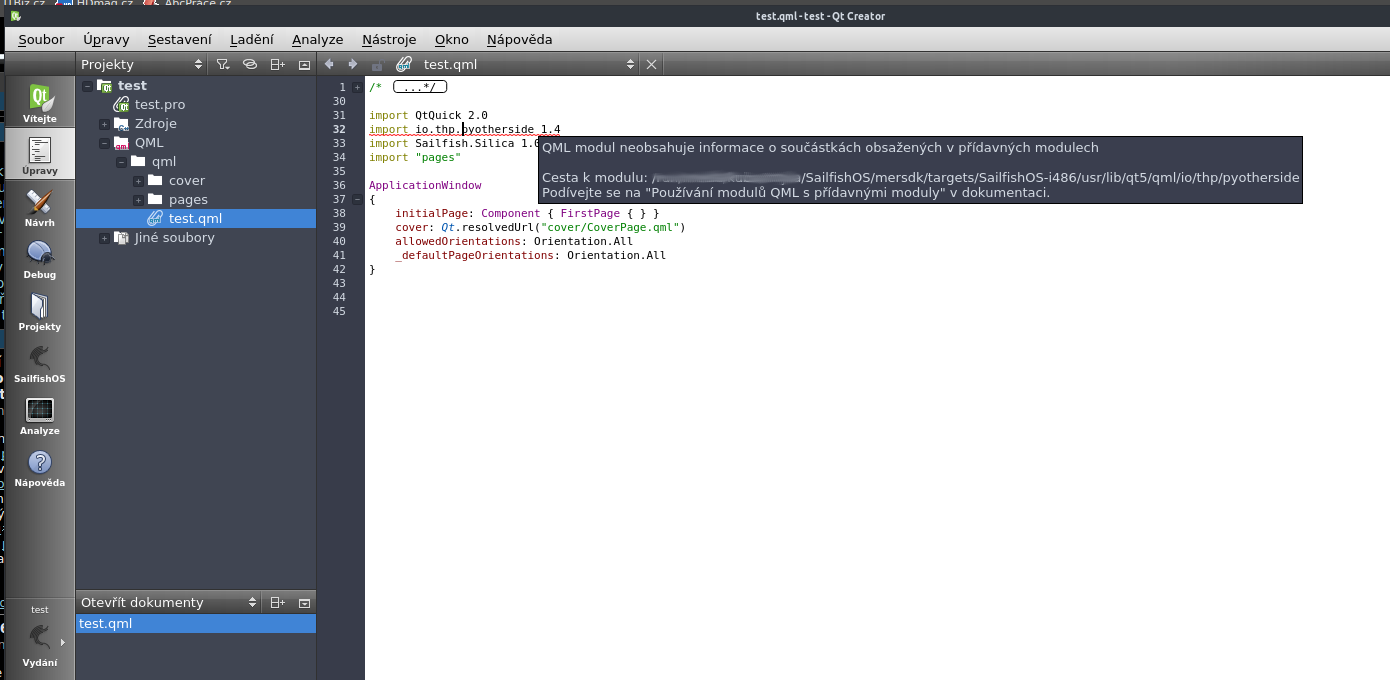Click the _defaultPageOrientations property

(x=474, y=256)
